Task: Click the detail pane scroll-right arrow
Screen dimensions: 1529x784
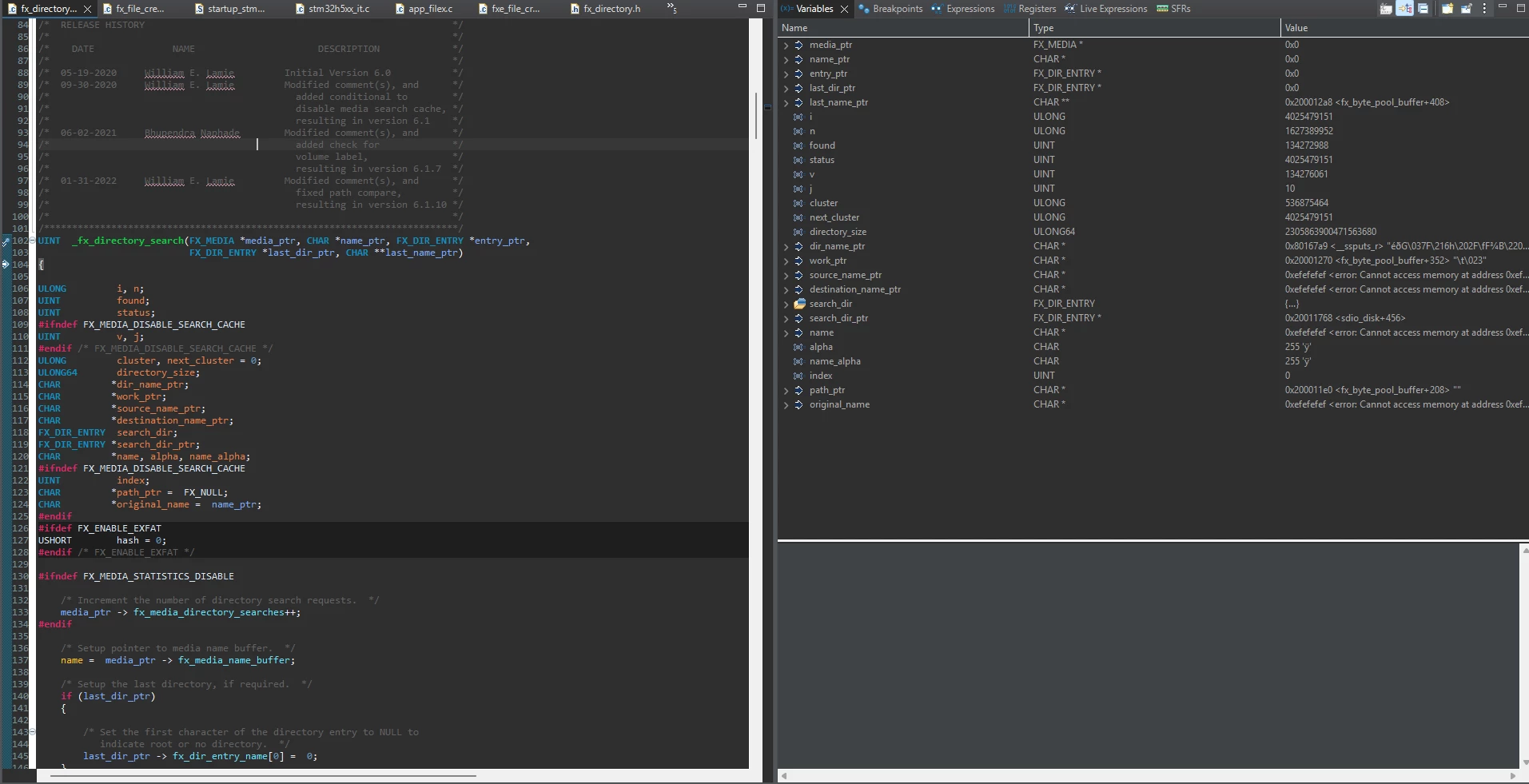Action: 1513,776
